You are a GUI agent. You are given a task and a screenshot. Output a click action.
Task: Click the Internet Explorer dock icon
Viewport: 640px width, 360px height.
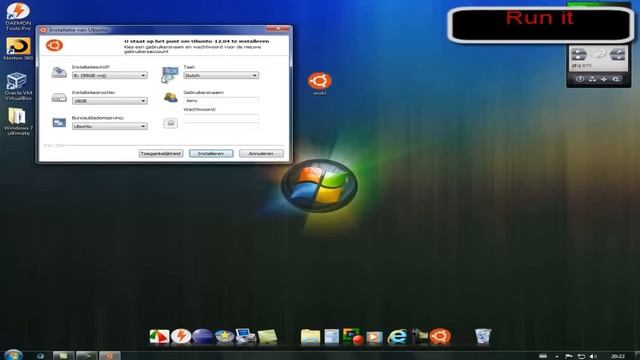coord(397,337)
